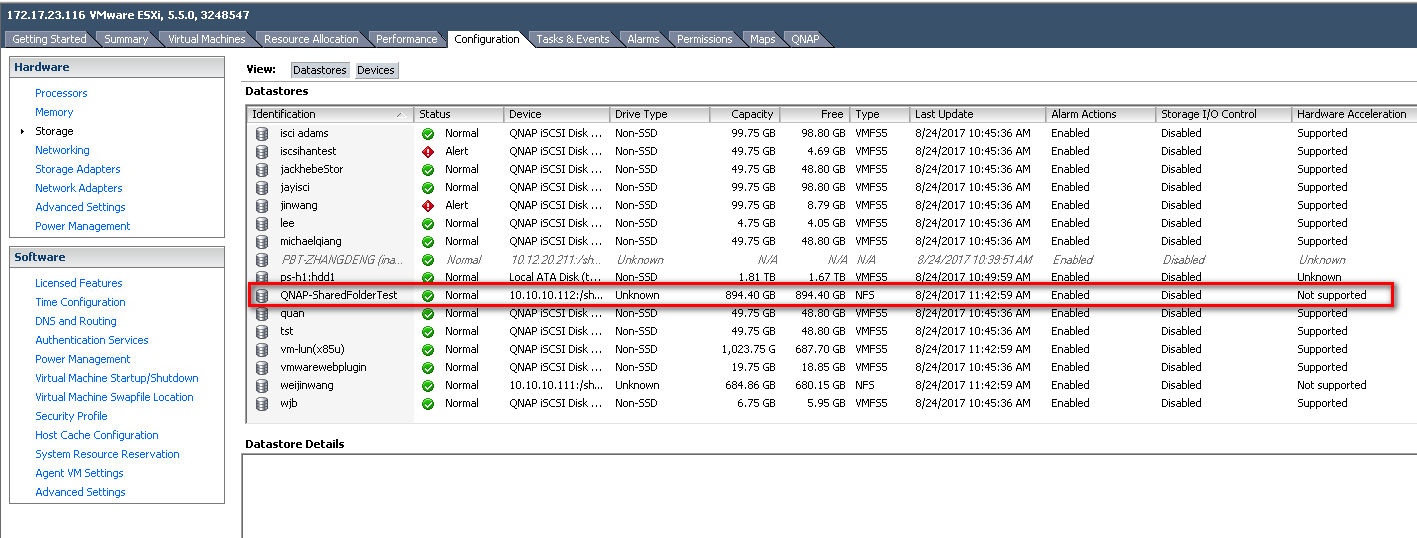1417x538 pixels.
Task: Click the datastore icon for wjb
Action: pyautogui.click(x=262, y=403)
